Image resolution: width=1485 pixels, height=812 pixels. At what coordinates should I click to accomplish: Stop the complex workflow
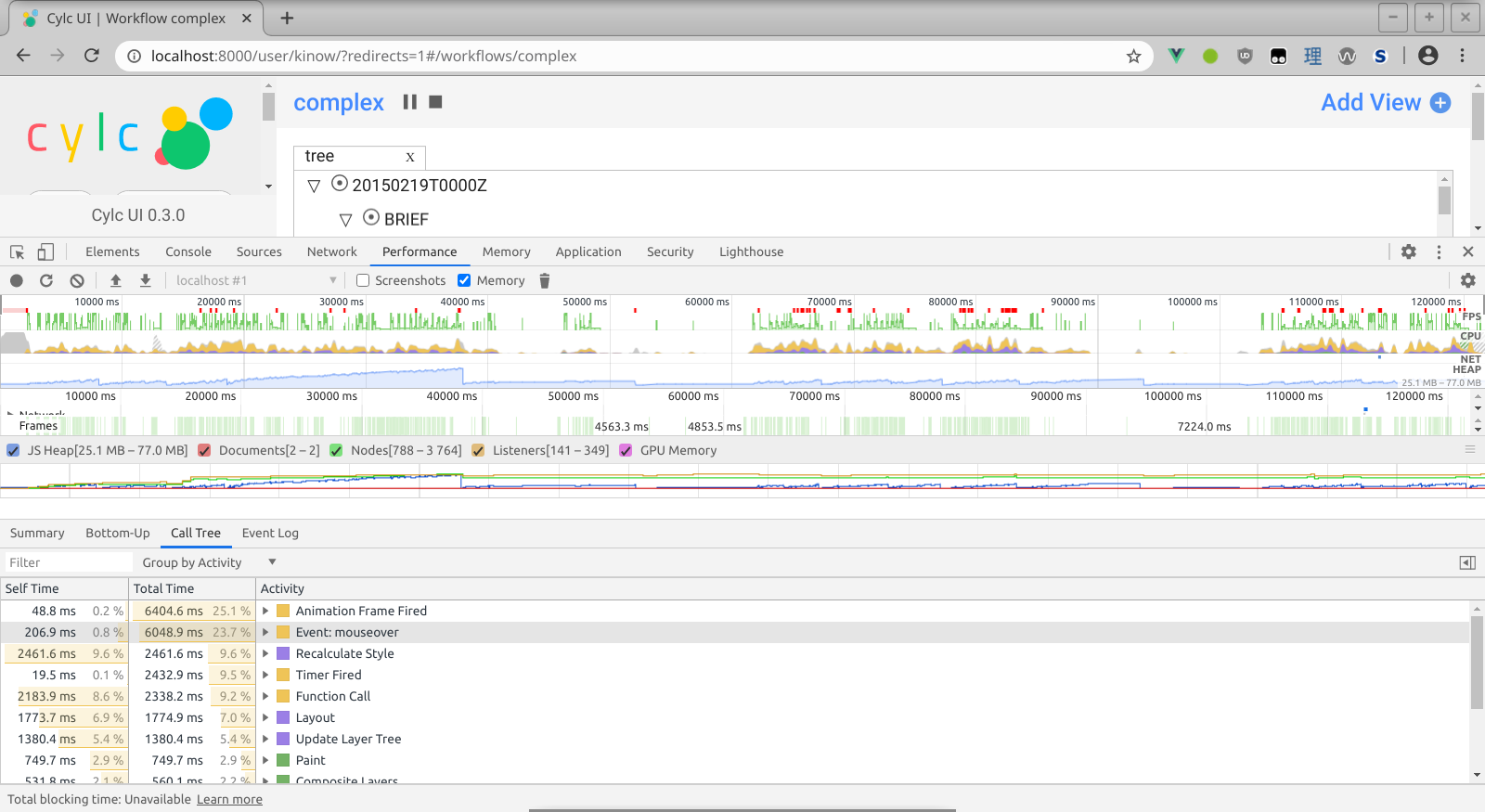click(x=435, y=102)
